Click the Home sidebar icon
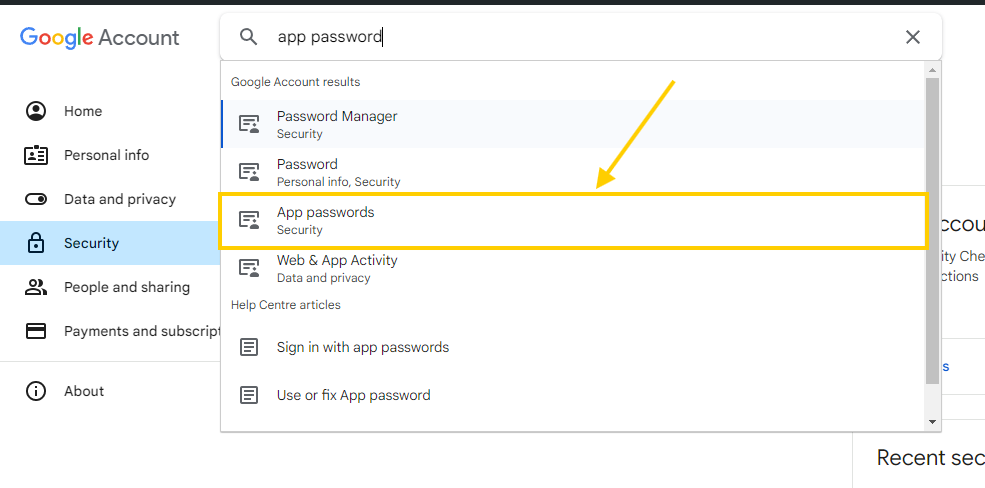The height and width of the screenshot is (488, 985). [36, 111]
